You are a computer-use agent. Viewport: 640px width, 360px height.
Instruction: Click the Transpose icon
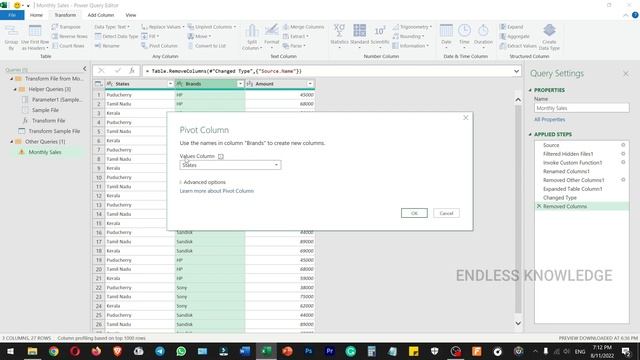coord(55,27)
